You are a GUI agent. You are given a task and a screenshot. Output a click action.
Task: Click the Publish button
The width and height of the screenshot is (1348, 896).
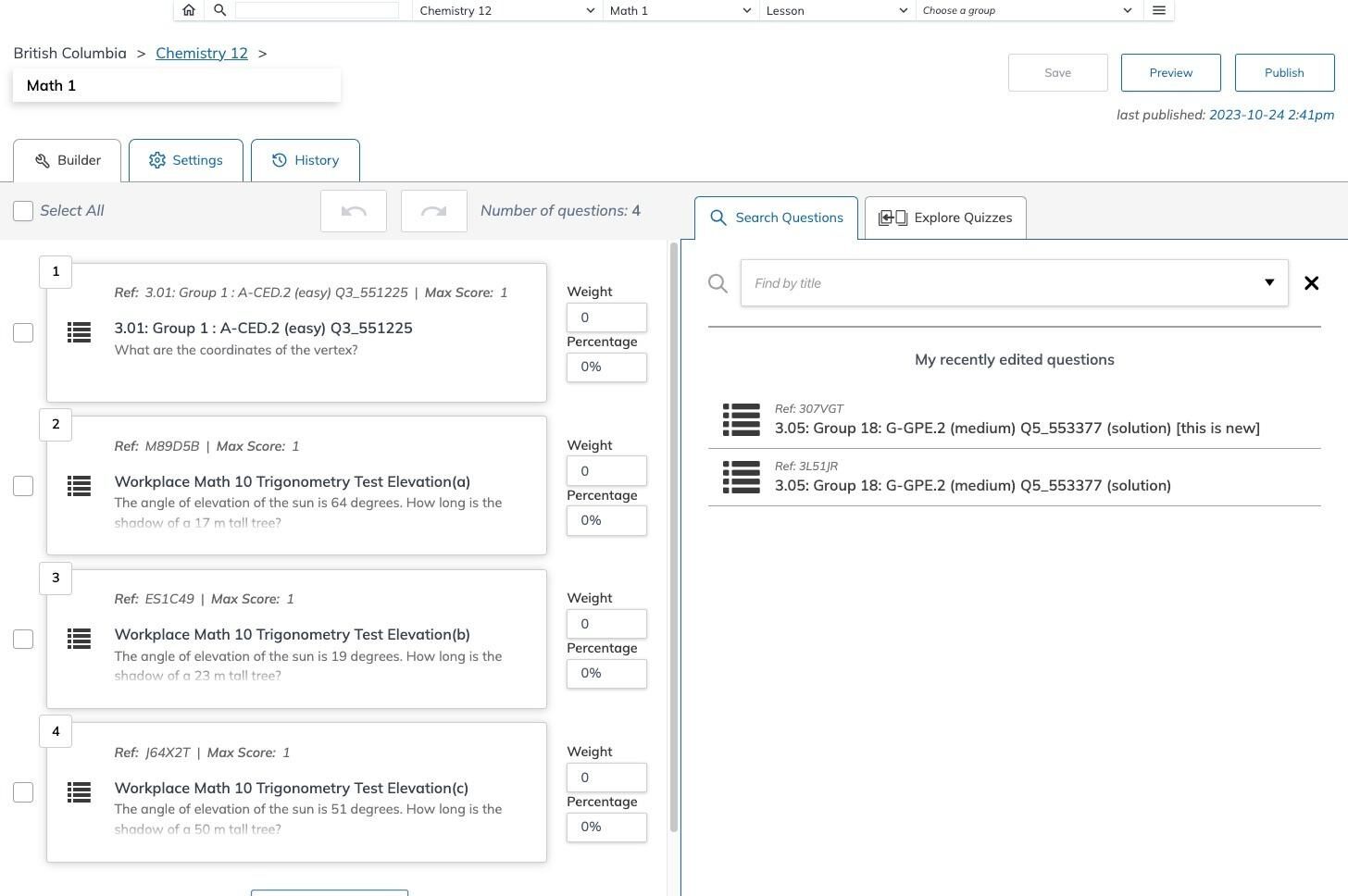(x=1284, y=72)
